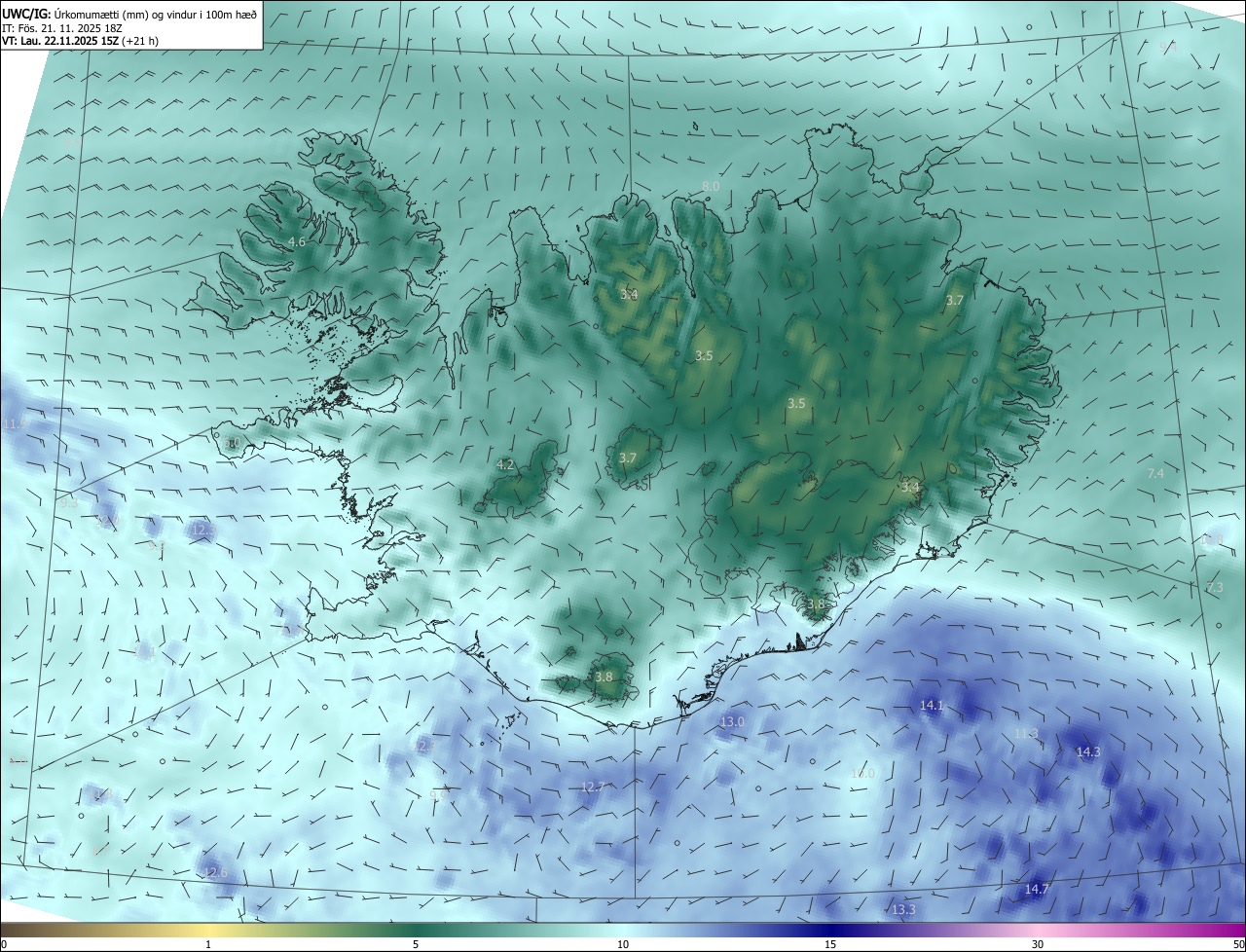The height and width of the screenshot is (952, 1246).
Task: Click the '0' tick on the colour scale
Action: [4, 944]
